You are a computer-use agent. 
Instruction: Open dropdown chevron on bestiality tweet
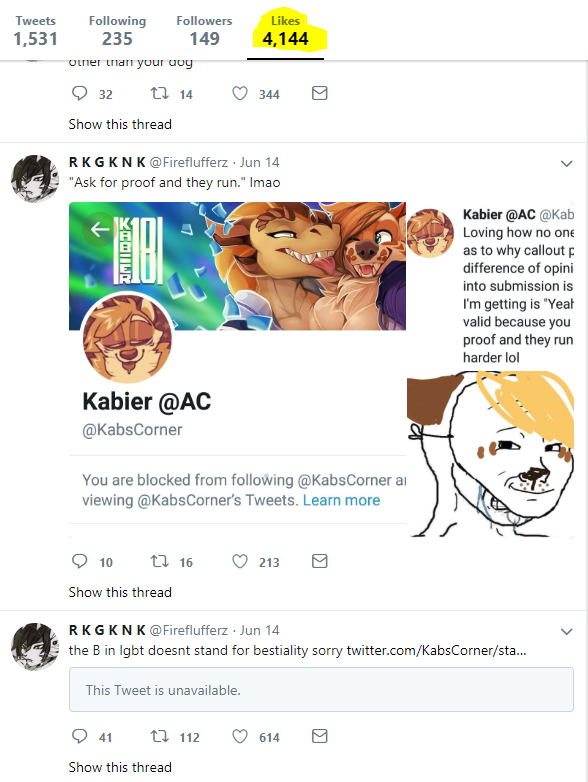point(567,631)
